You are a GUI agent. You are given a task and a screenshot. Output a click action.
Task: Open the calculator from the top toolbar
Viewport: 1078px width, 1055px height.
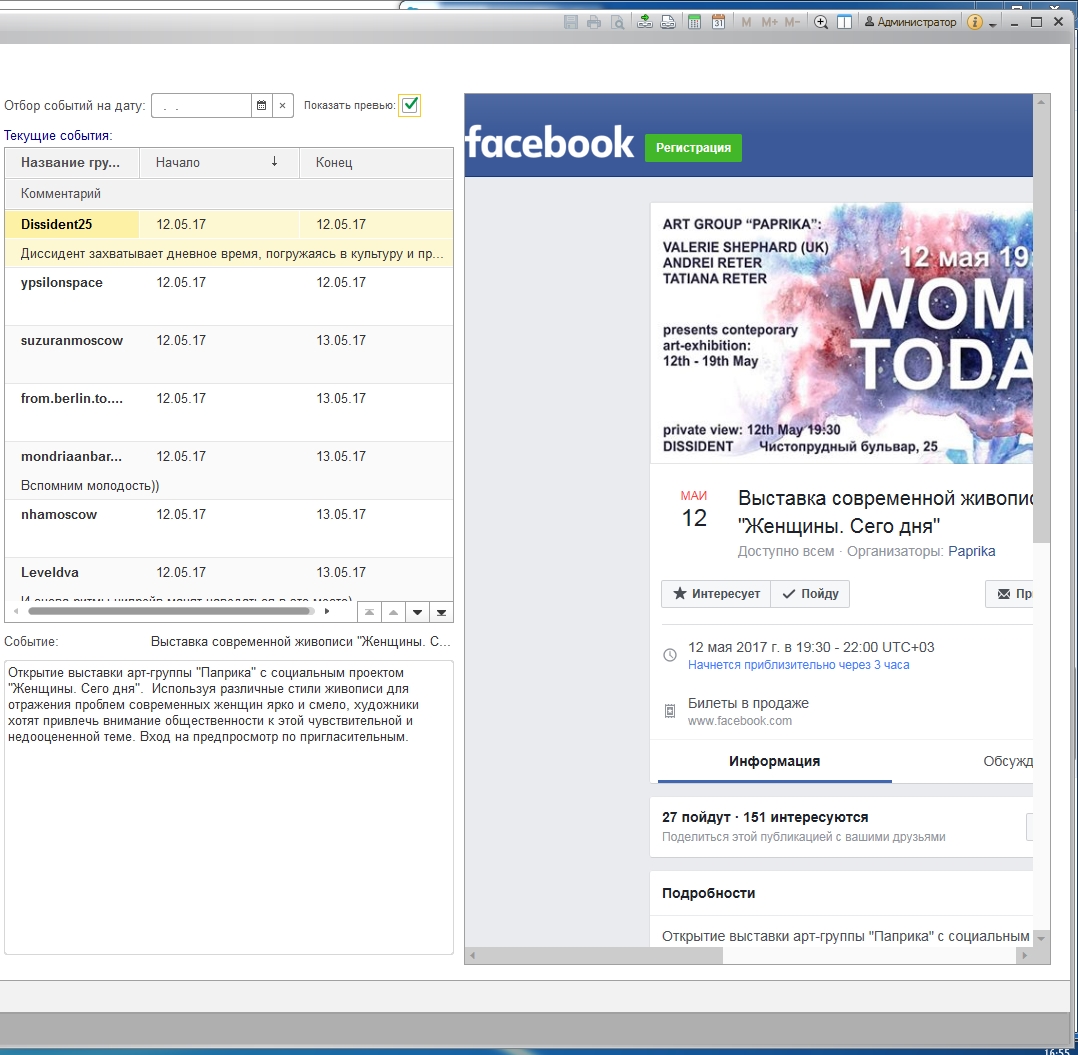click(694, 22)
